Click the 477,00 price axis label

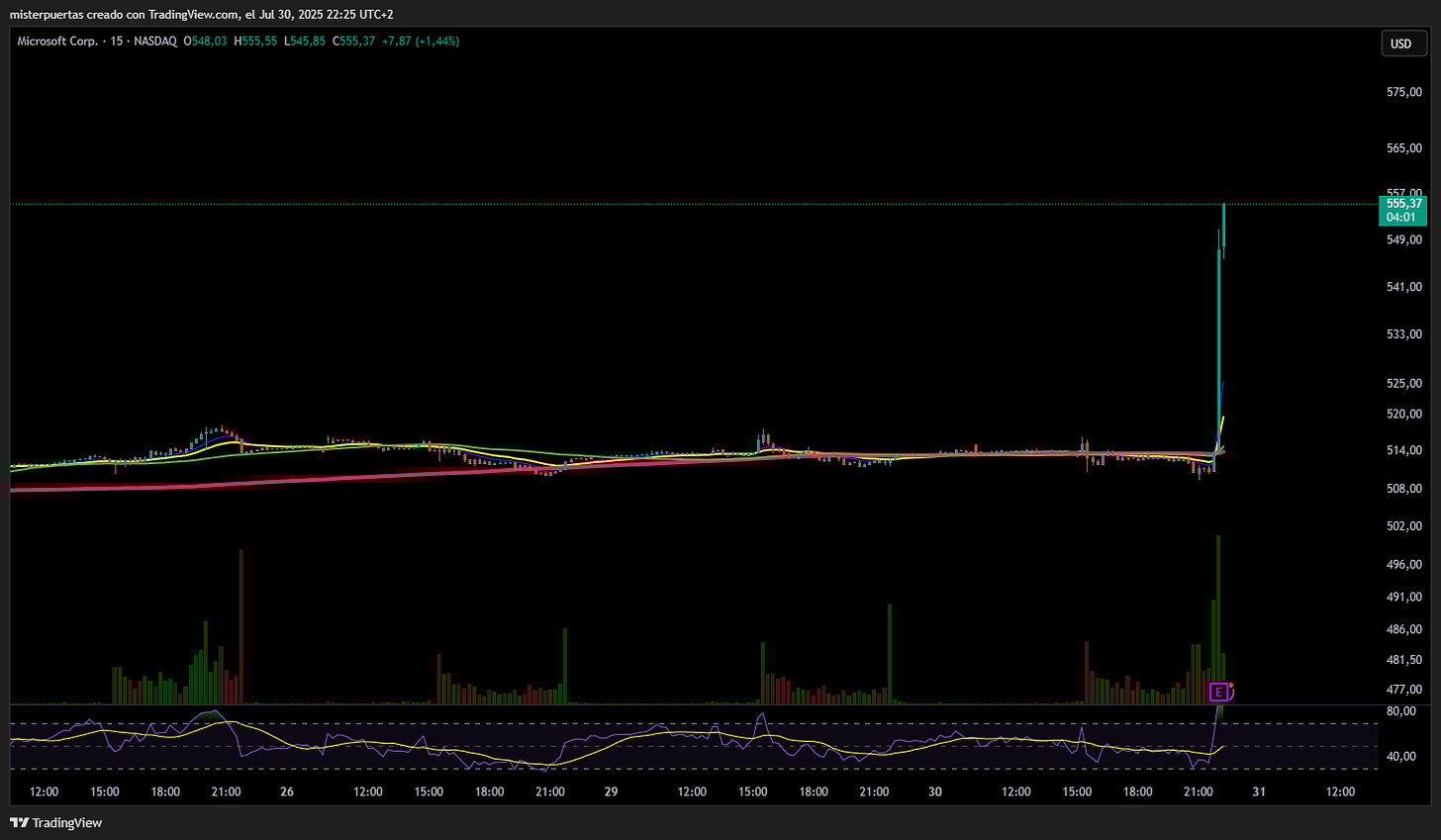tap(1404, 690)
